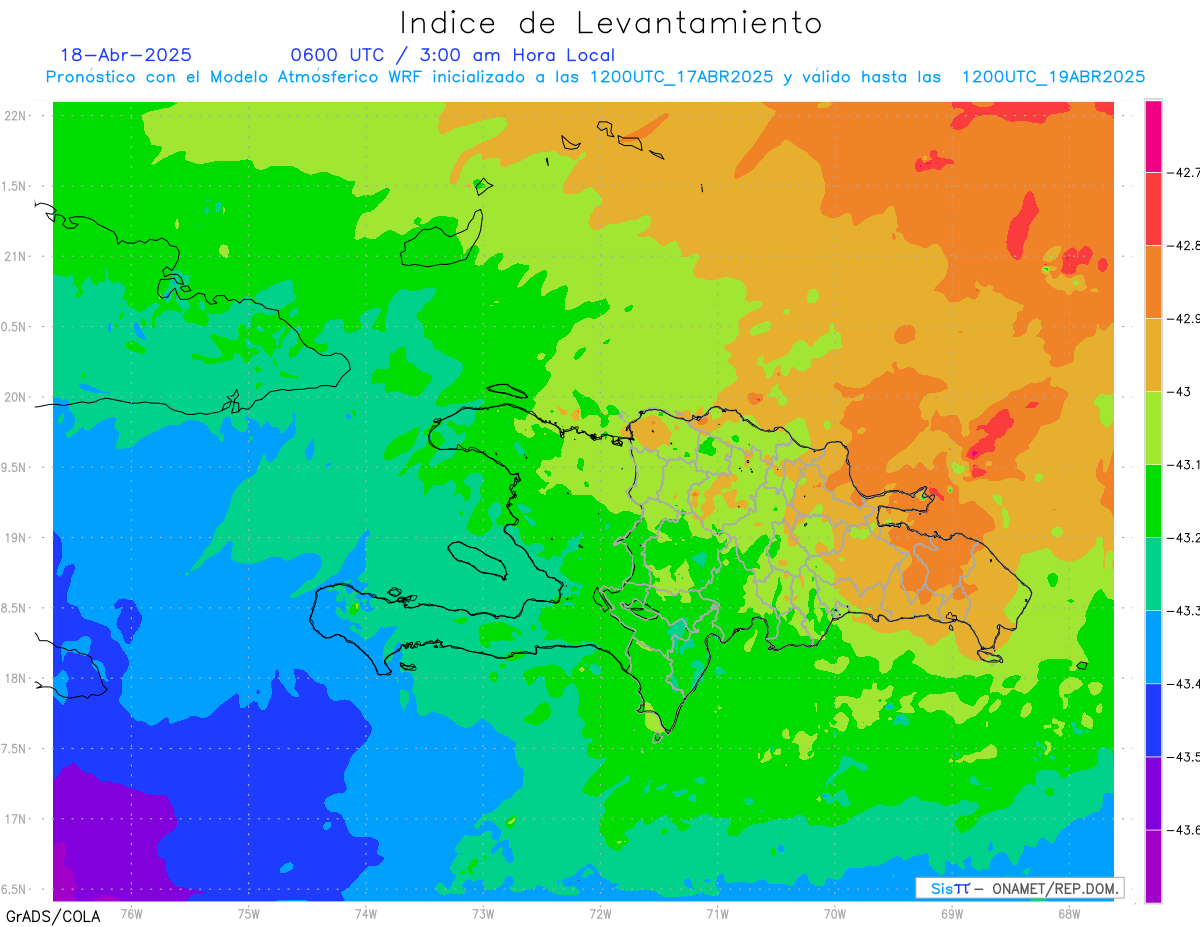Click the magenta legend swatch above -42.7
Screen dimensions: 1200x927
(x=1153, y=136)
